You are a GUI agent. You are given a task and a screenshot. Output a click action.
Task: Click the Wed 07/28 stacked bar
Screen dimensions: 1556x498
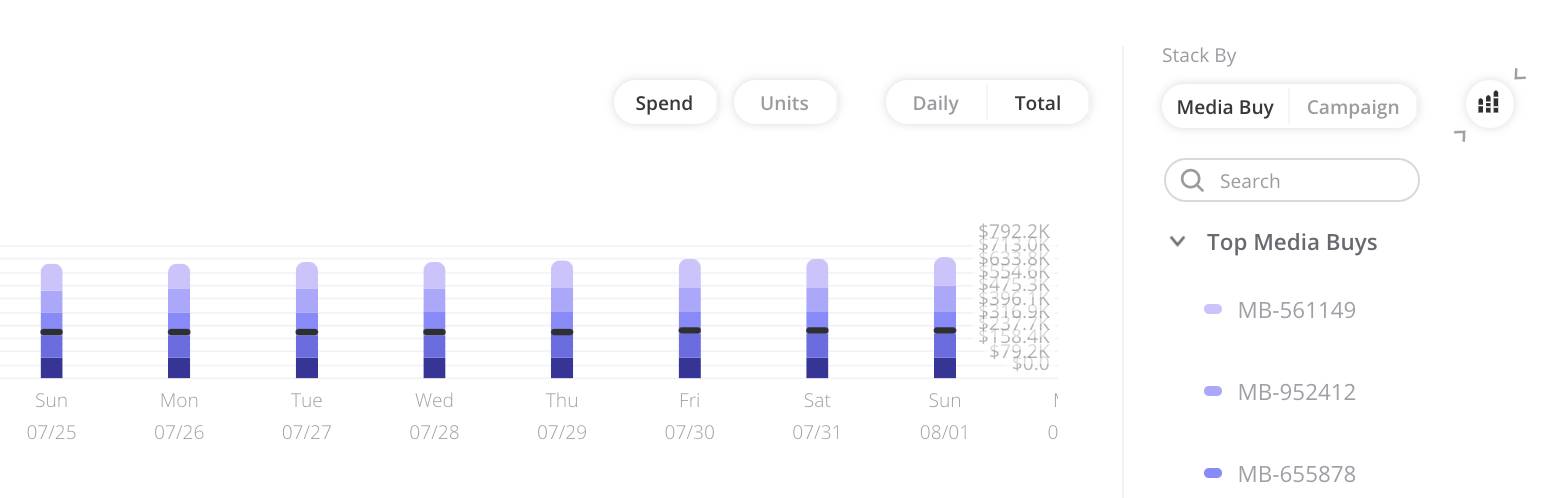(434, 320)
